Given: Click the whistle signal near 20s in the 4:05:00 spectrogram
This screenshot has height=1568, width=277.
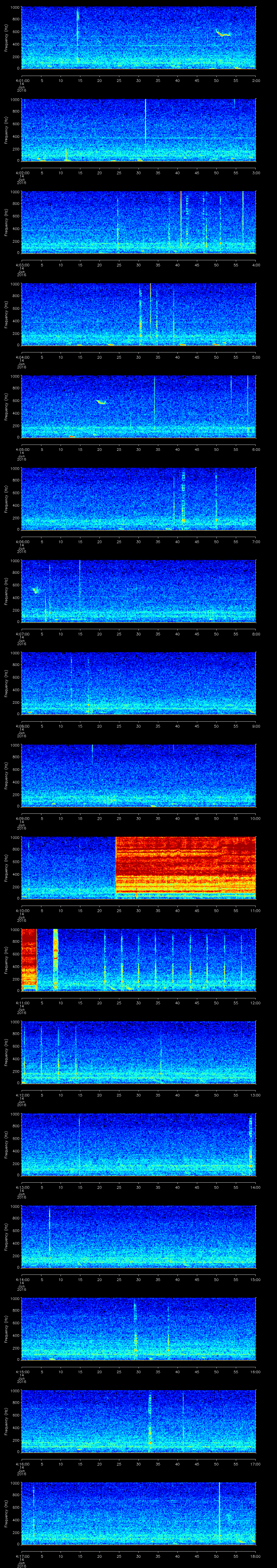Looking at the screenshot, I should [x=101, y=402].
